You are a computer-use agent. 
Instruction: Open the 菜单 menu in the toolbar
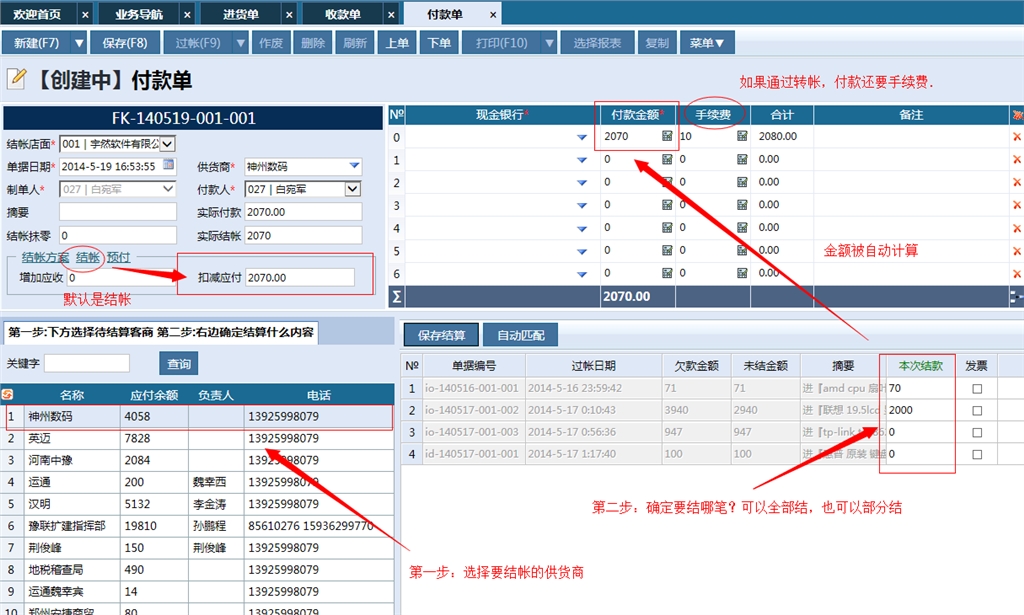click(707, 43)
